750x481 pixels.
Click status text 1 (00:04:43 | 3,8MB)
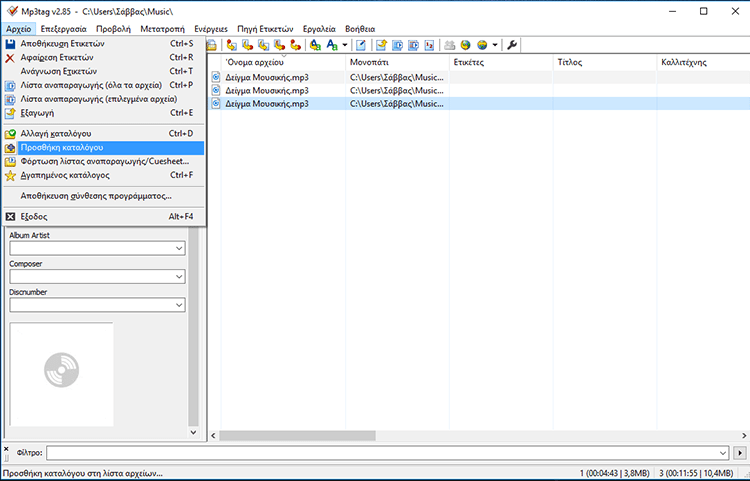tap(615, 473)
